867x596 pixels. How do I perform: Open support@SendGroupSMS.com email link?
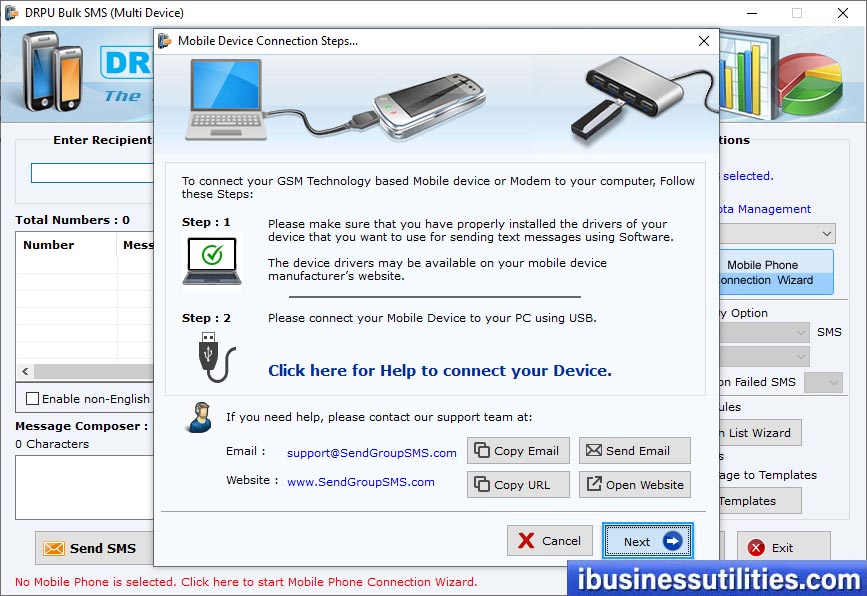372,453
